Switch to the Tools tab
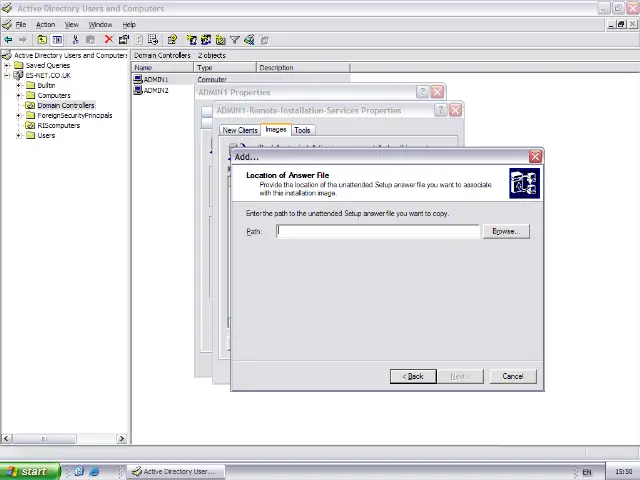The width and height of the screenshot is (640, 480). click(x=302, y=130)
